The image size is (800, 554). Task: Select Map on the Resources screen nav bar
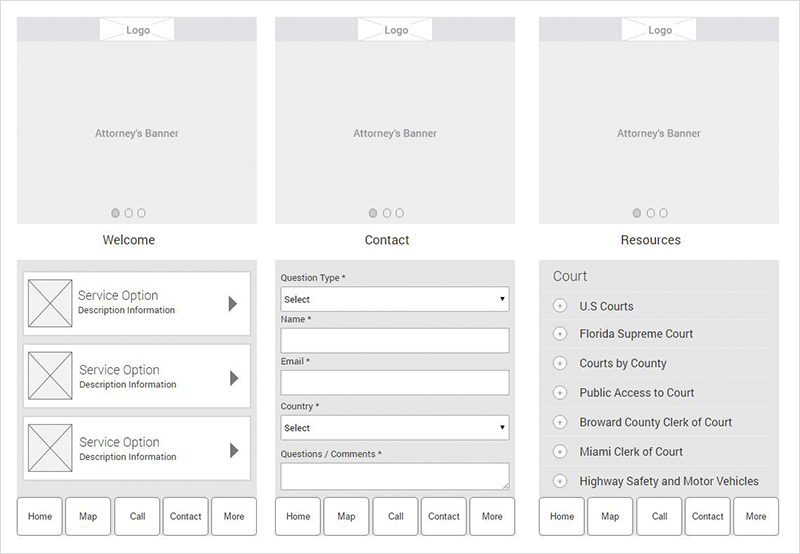point(610,516)
